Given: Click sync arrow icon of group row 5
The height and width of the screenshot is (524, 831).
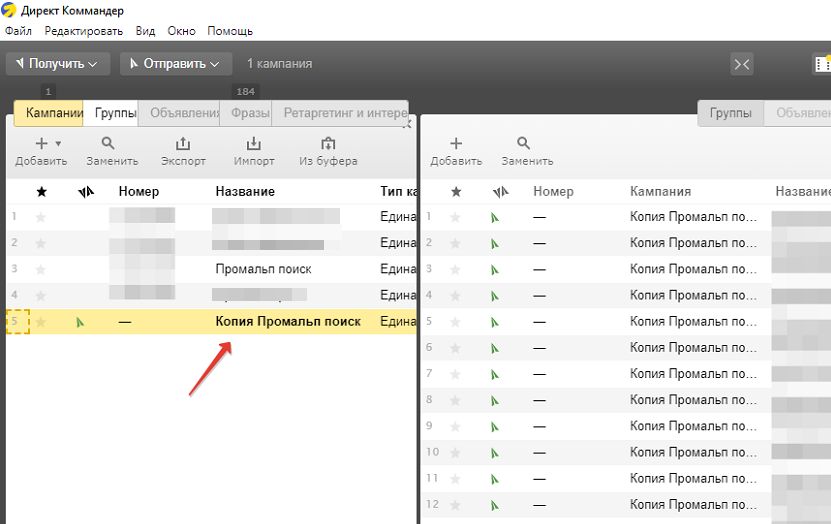Looking at the screenshot, I should pyautogui.click(x=495, y=322).
